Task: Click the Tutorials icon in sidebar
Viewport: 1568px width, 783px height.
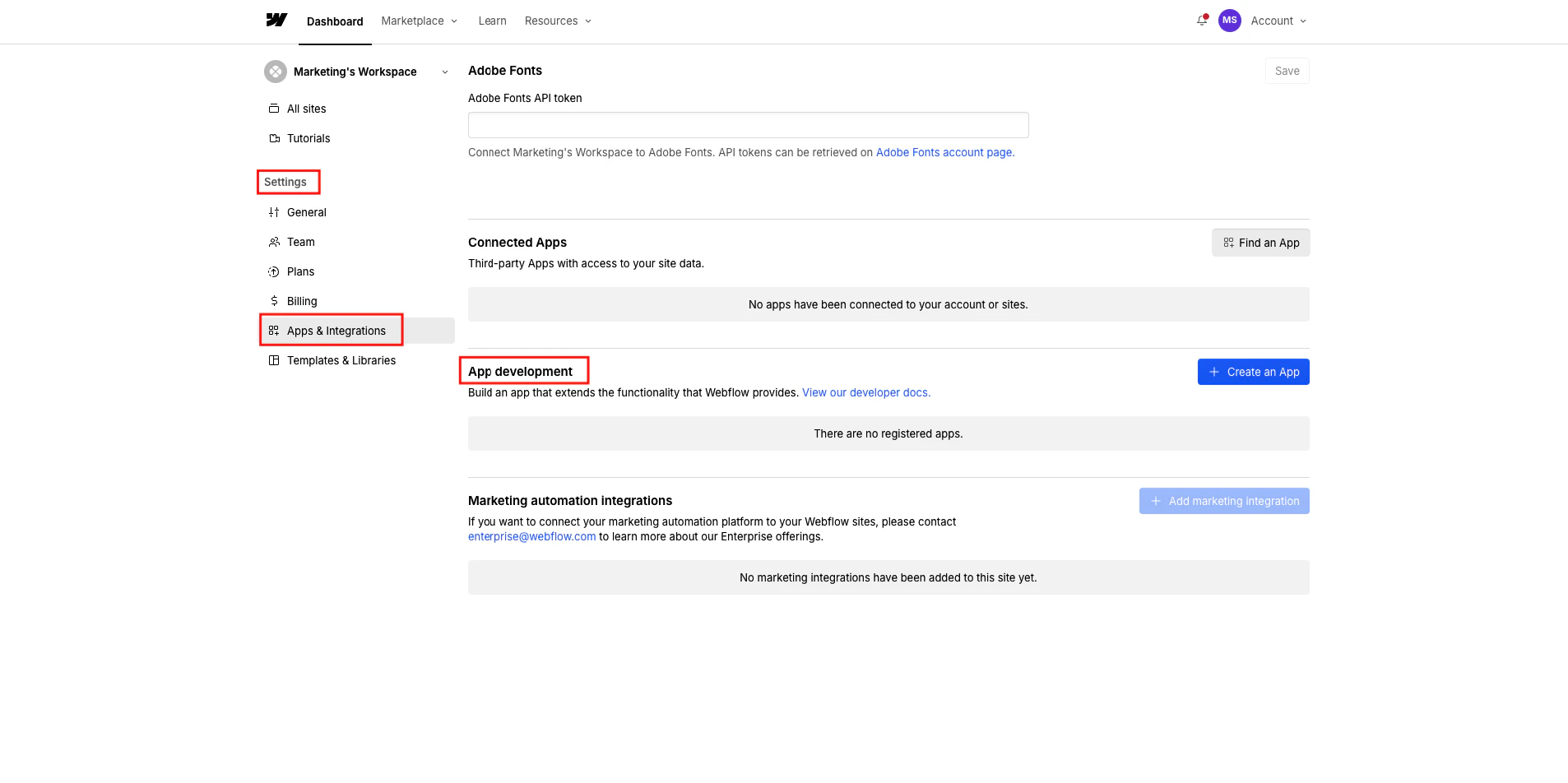Action: [x=274, y=138]
